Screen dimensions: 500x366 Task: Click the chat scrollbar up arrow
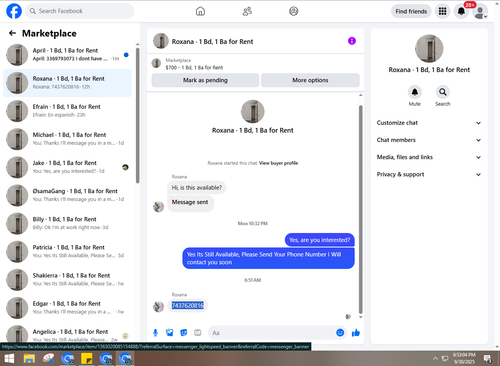[x=360, y=95]
